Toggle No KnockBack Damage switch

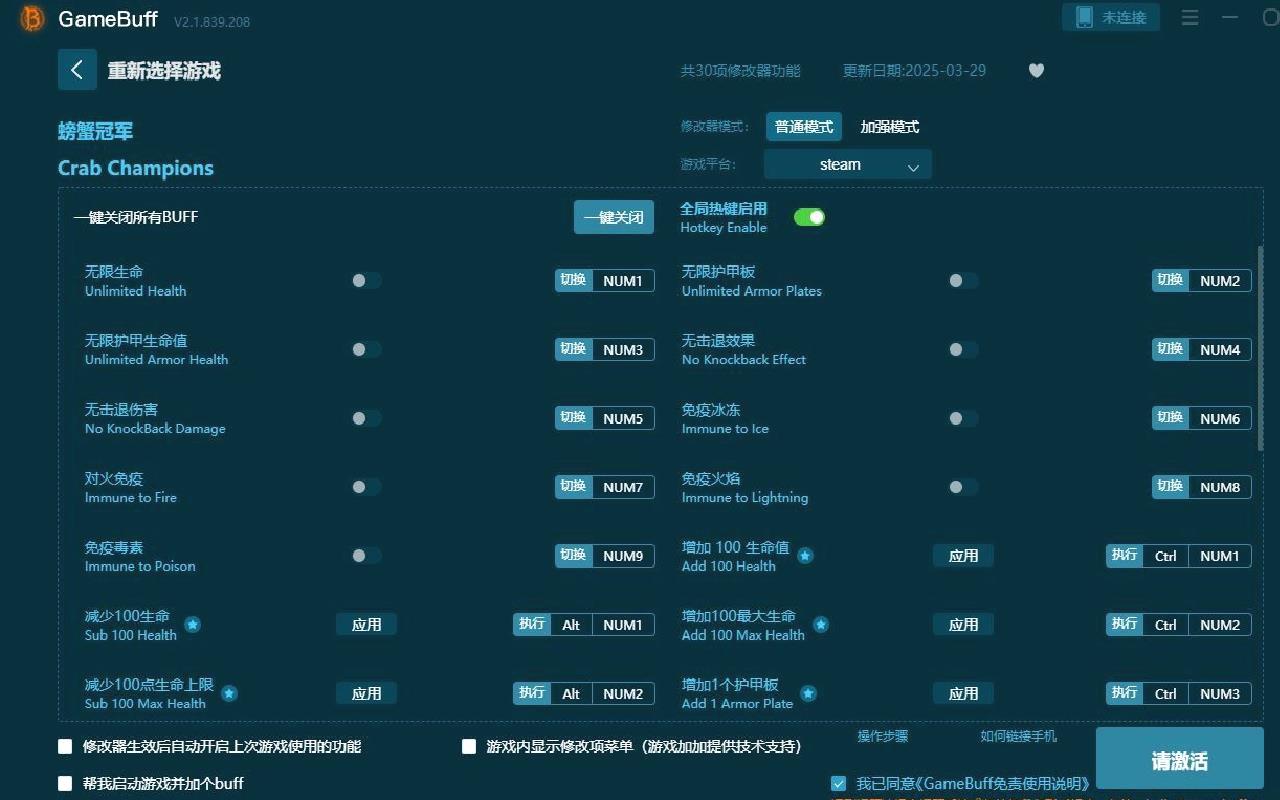tap(366, 418)
